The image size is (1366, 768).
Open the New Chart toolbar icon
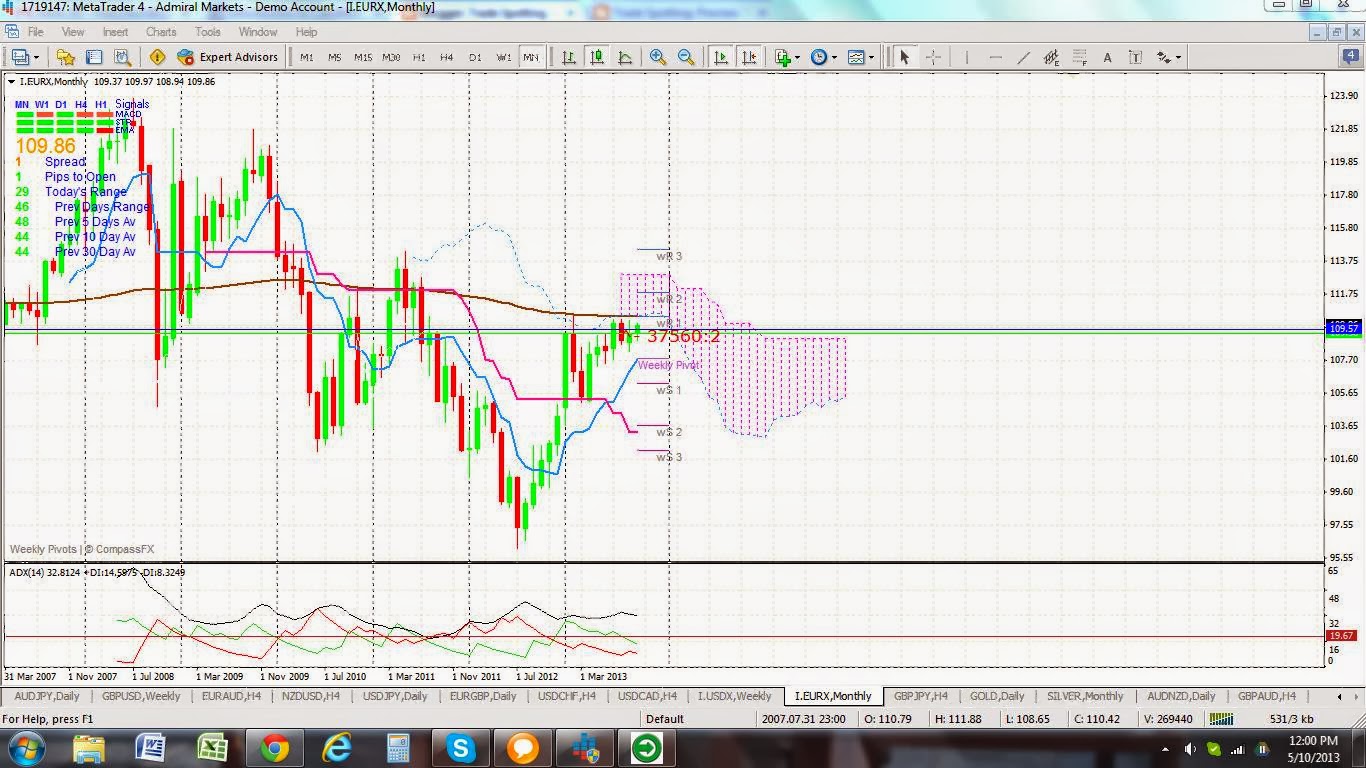[19, 57]
